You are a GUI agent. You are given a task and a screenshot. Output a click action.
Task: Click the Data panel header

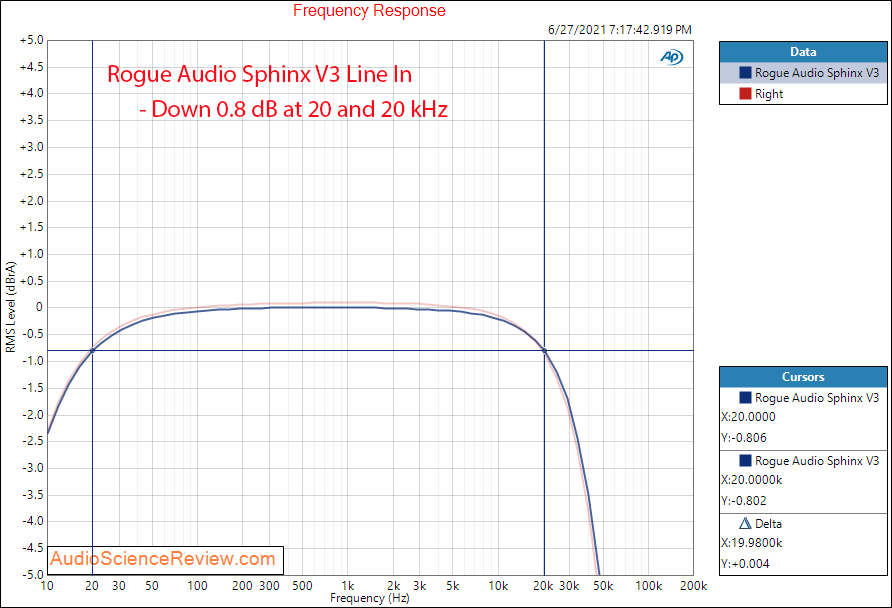pyautogui.click(x=803, y=52)
